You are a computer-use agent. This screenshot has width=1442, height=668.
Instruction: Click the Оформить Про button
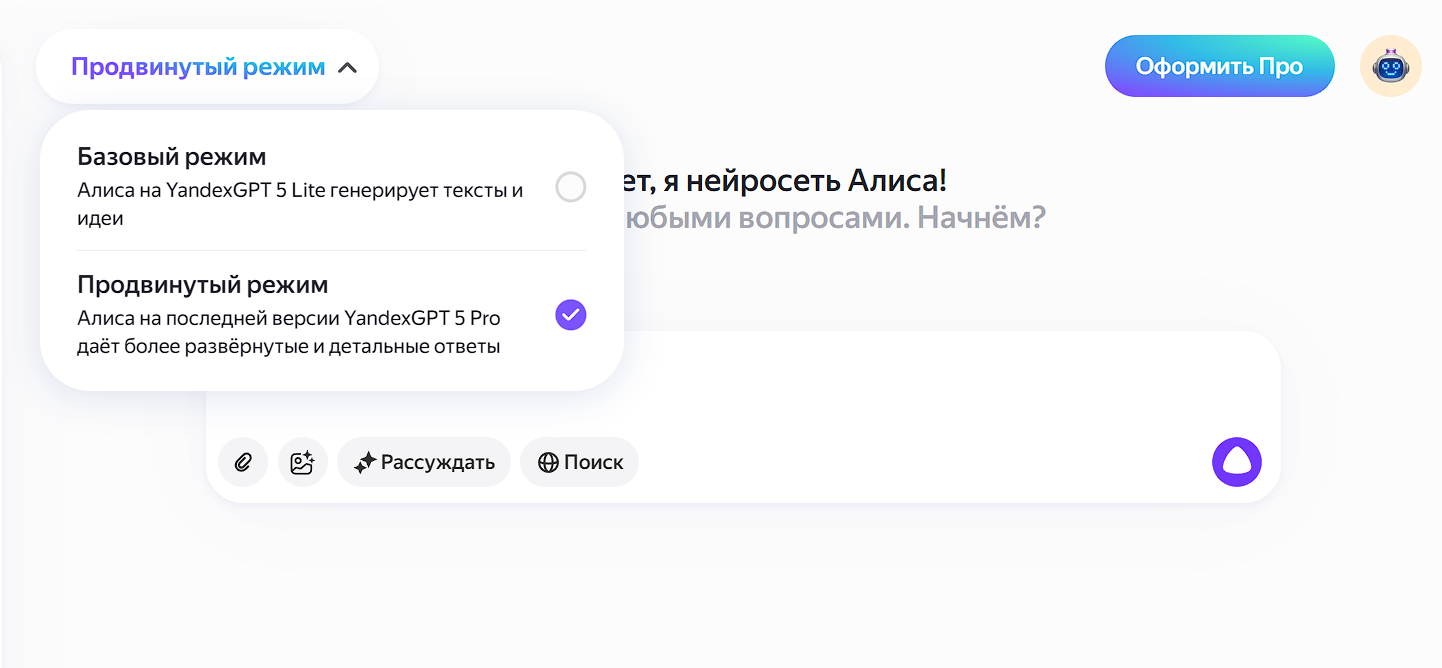coord(1219,67)
